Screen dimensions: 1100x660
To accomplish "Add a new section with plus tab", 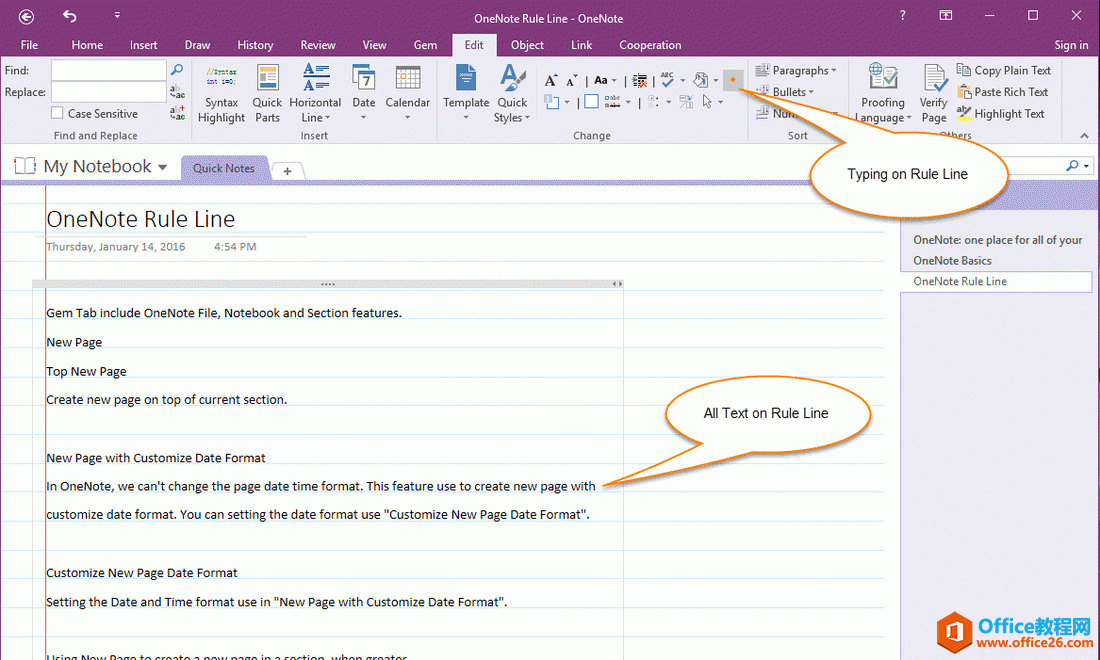I will pyautogui.click(x=287, y=171).
